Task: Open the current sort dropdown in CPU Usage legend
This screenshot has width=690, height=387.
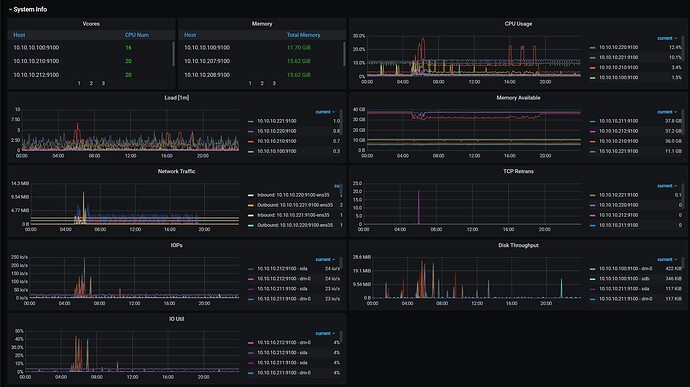Action: click(x=667, y=38)
